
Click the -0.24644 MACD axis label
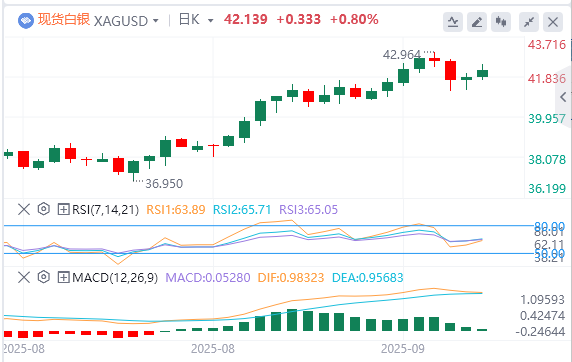[x=540, y=332]
